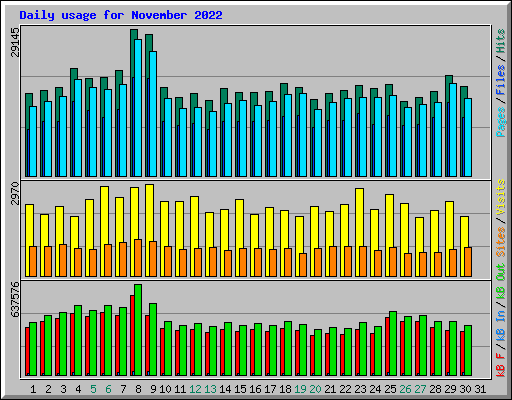Viewport: 512px width, 400px height.
Task: Click the 2970 y-axis maximum label
Action: pyautogui.click(x=15, y=193)
